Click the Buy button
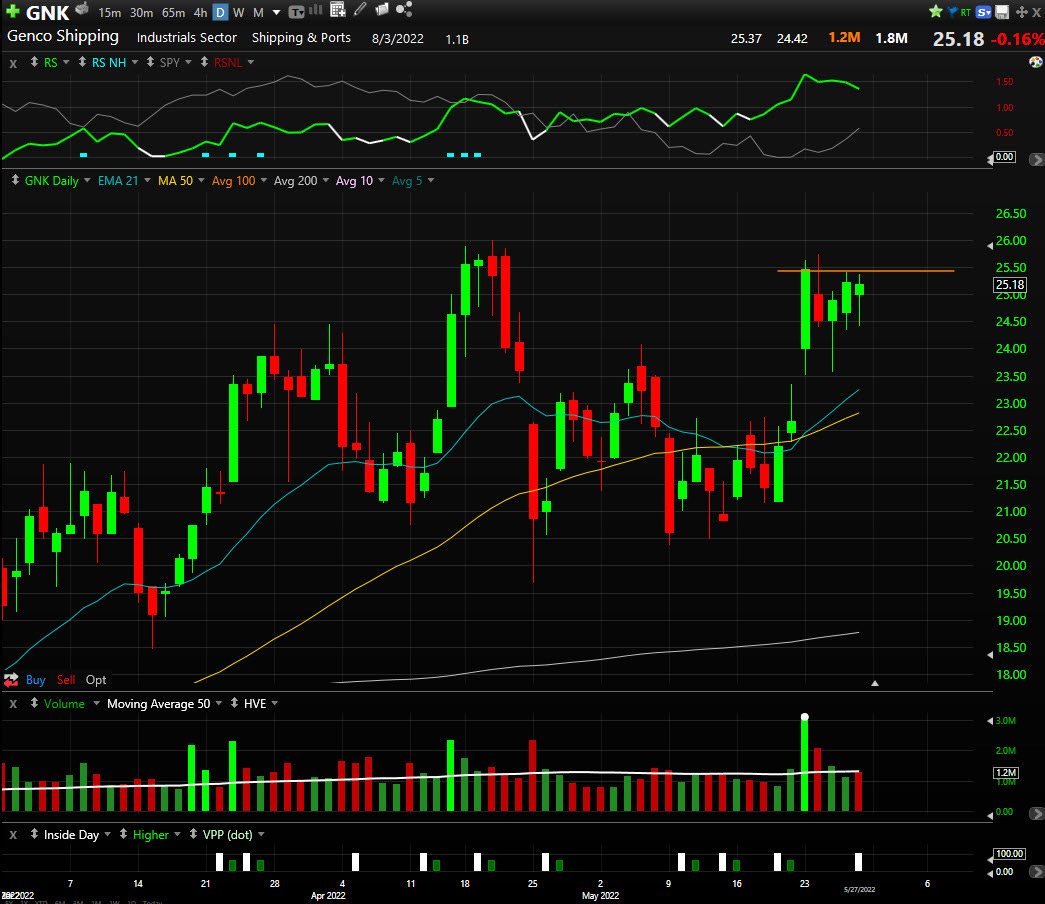 (x=35, y=680)
